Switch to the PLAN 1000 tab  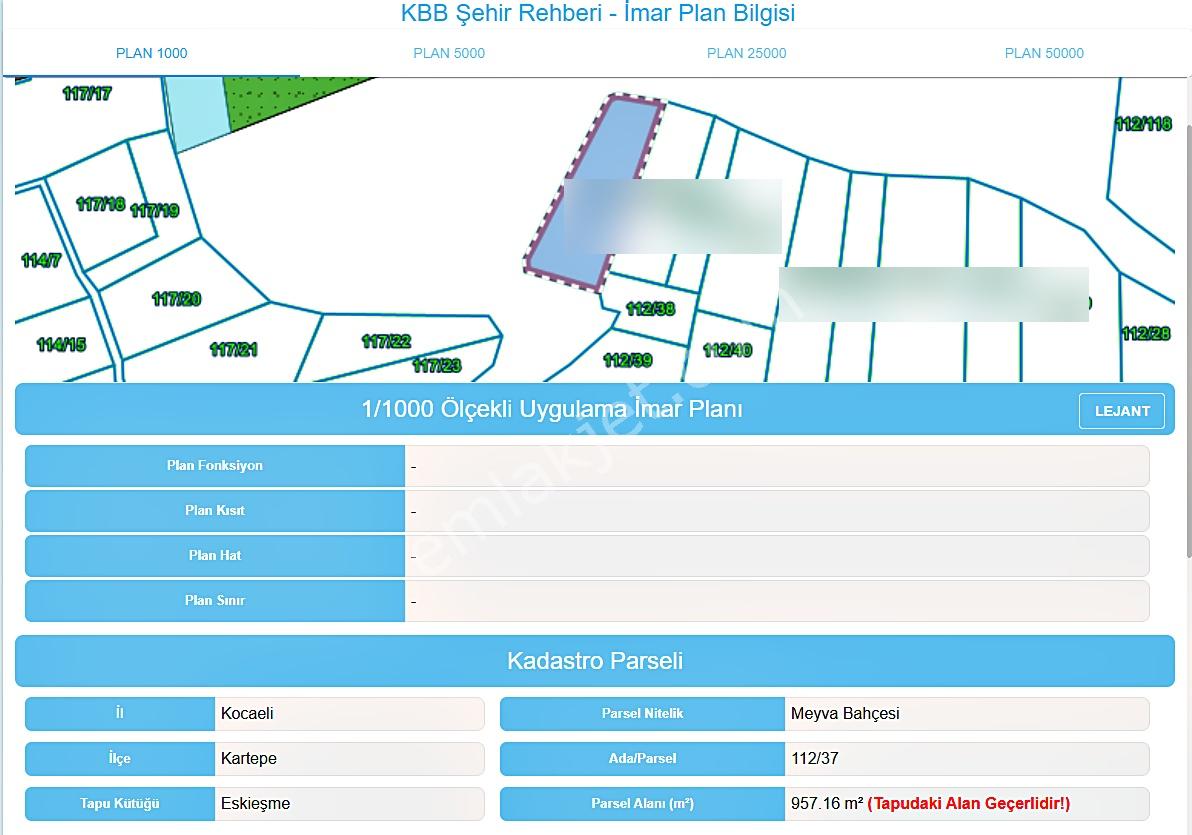click(151, 53)
